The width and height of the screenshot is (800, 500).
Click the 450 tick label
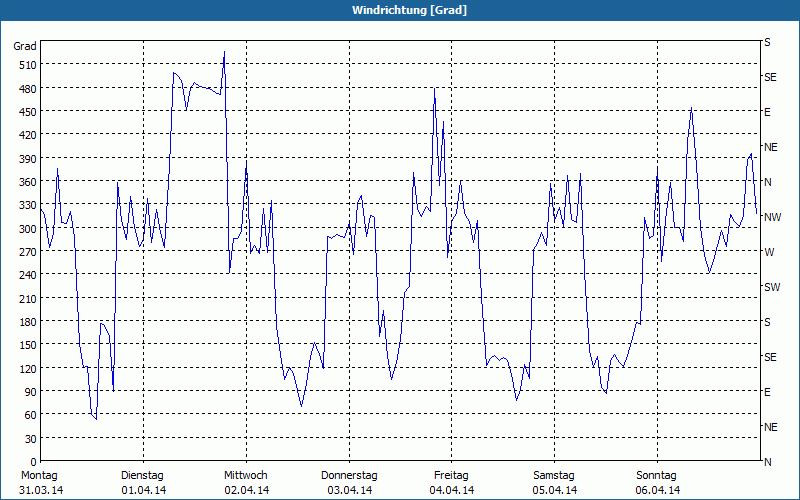[x=28, y=112]
